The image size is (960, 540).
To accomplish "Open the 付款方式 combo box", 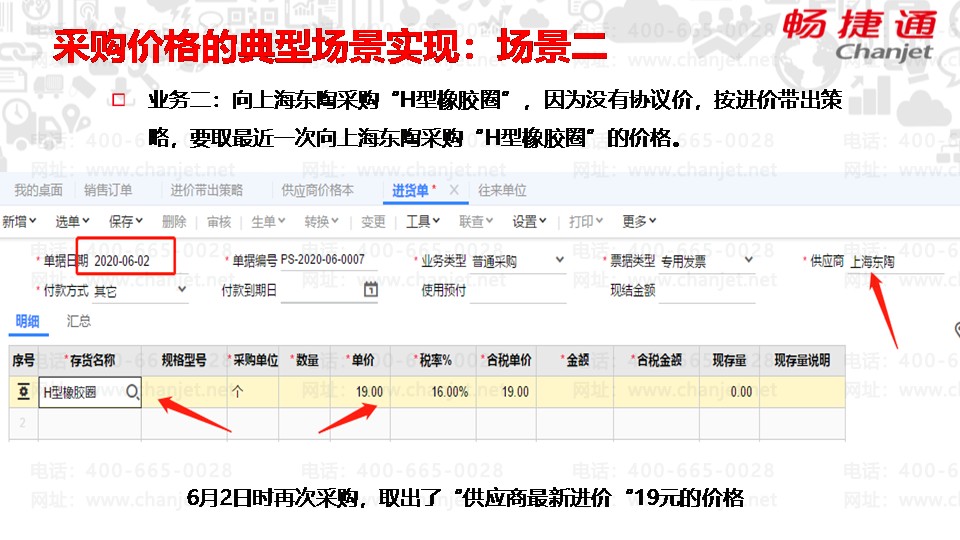I will pyautogui.click(x=140, y=291).
